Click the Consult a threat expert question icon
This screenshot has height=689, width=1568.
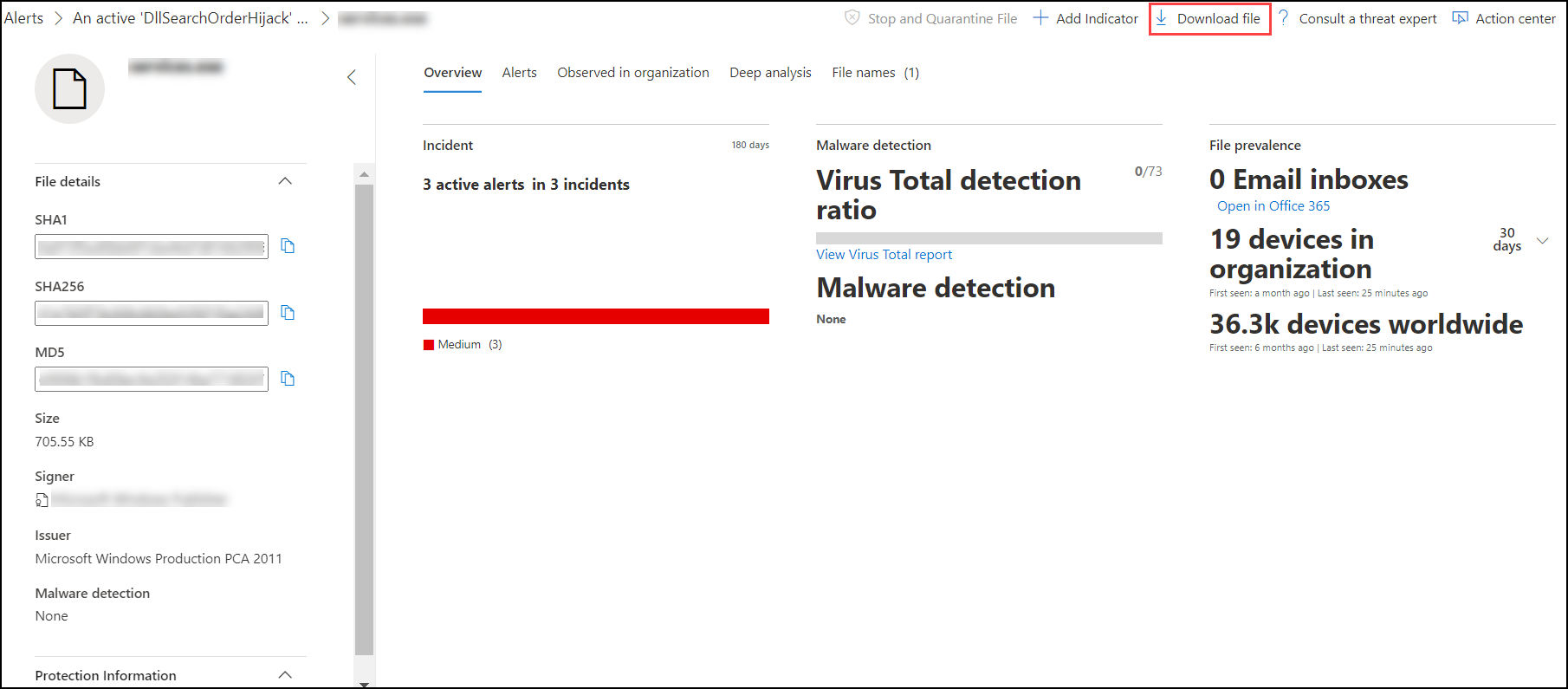1283,18
